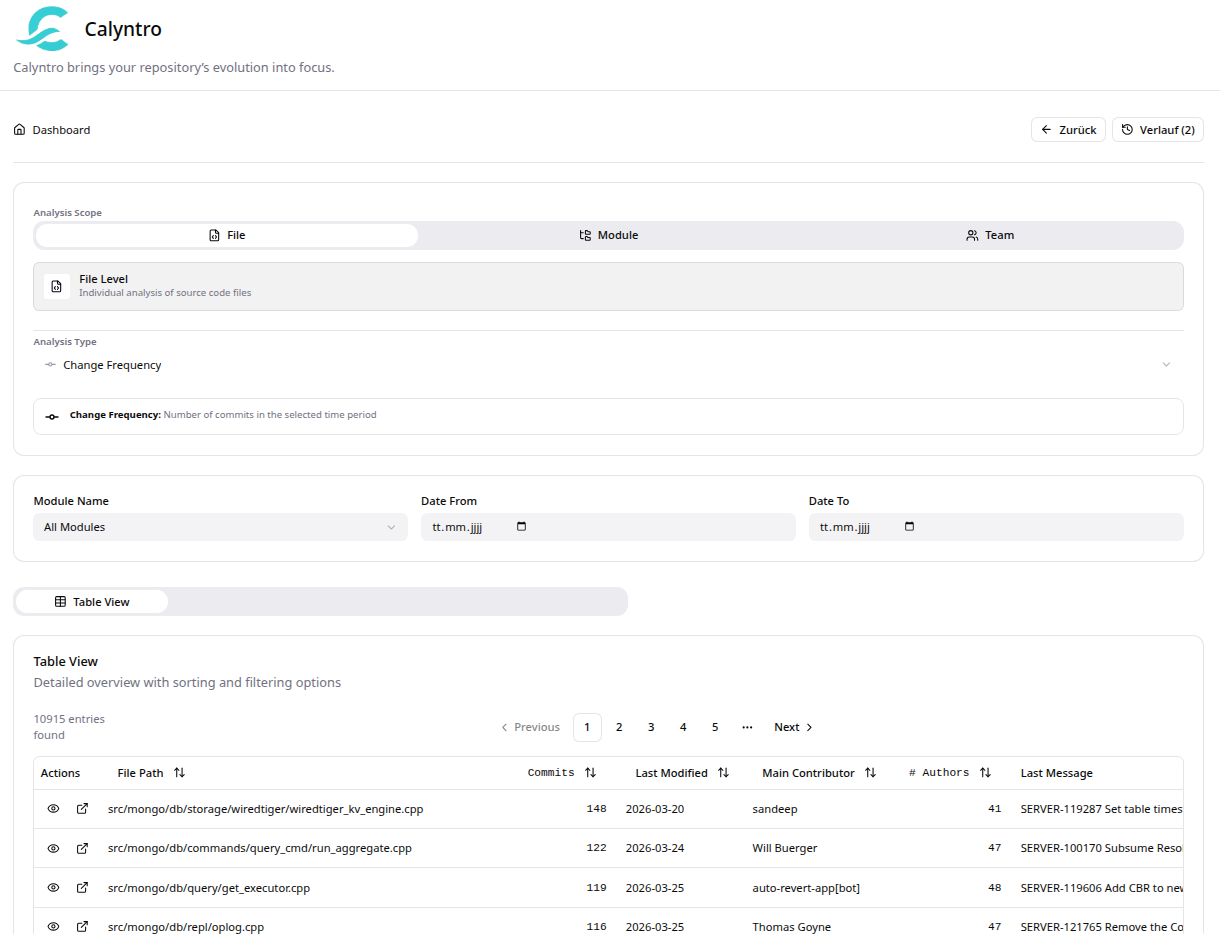Show details via eye icon for oplog.cpp row
Image resolution: width=1220 pixels, height=934 pixels.
point(53,926)
